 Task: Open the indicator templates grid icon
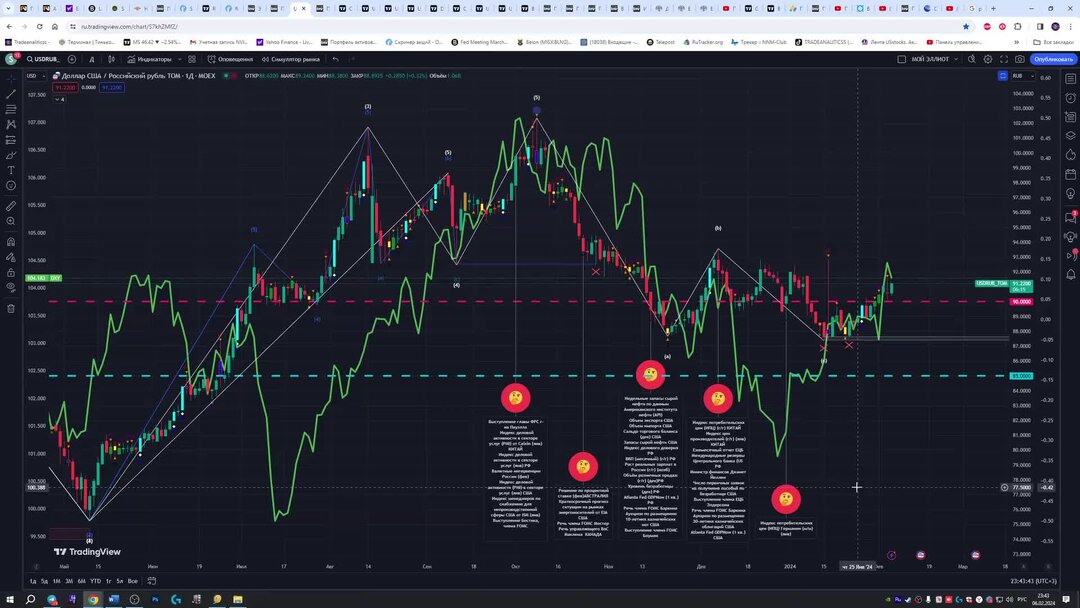click(x=192, y=59)
